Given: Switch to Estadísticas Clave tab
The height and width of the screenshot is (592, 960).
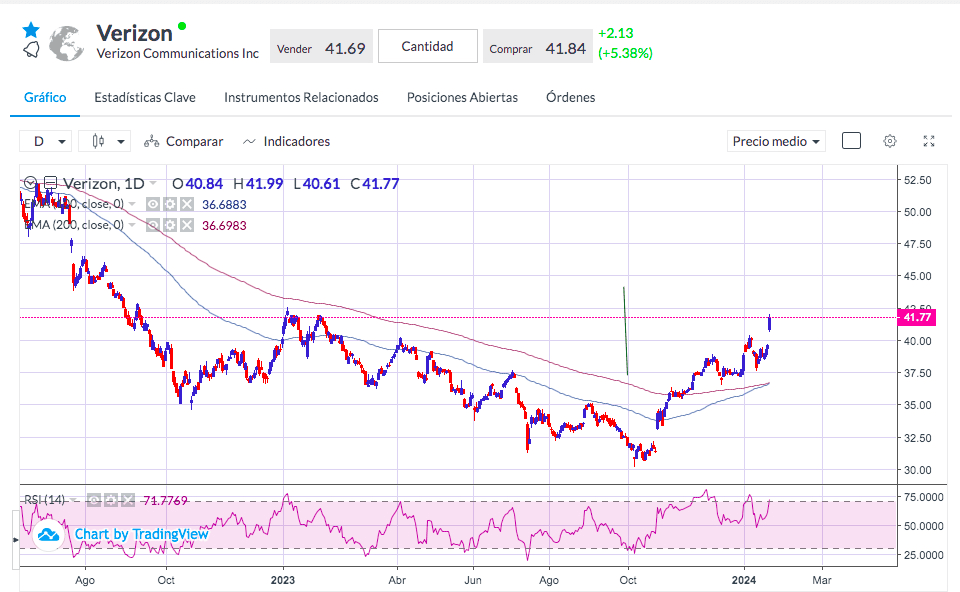Looking at the screenshot, I should point(145,97).
